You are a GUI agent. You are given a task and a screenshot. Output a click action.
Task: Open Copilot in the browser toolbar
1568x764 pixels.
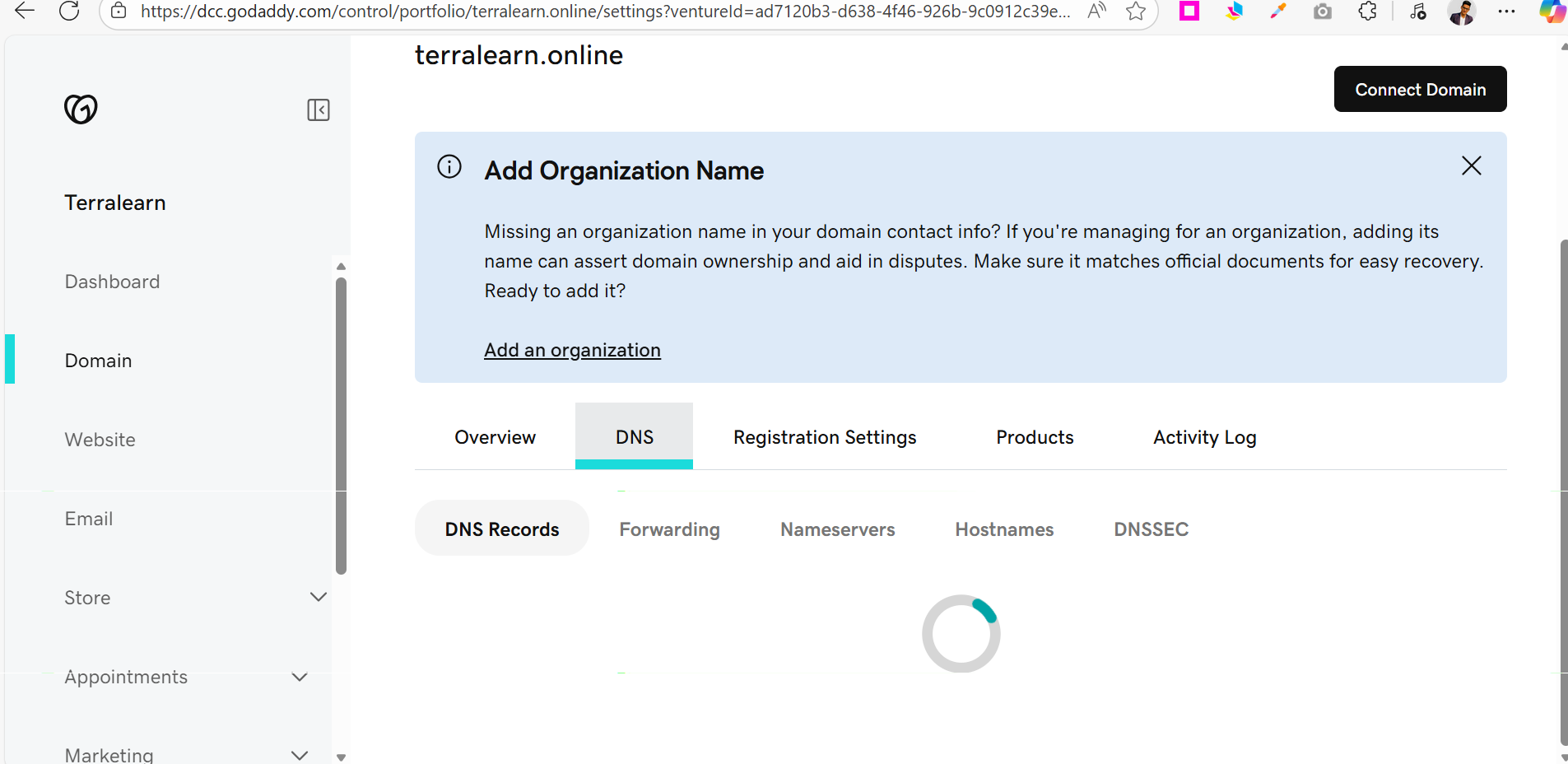click(1554, 12)
